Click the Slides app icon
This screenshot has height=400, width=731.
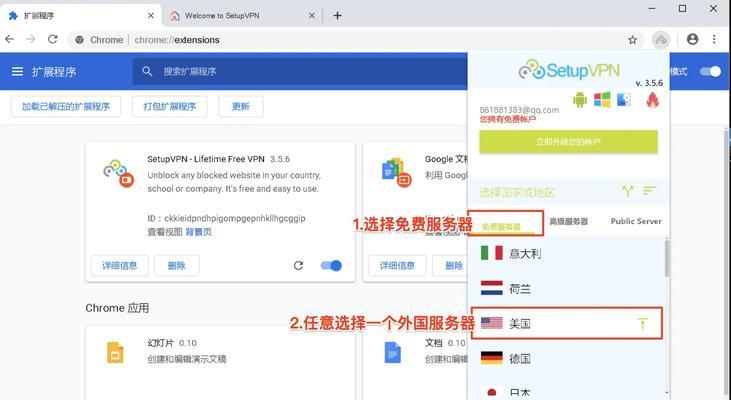(x=115, y=352)
